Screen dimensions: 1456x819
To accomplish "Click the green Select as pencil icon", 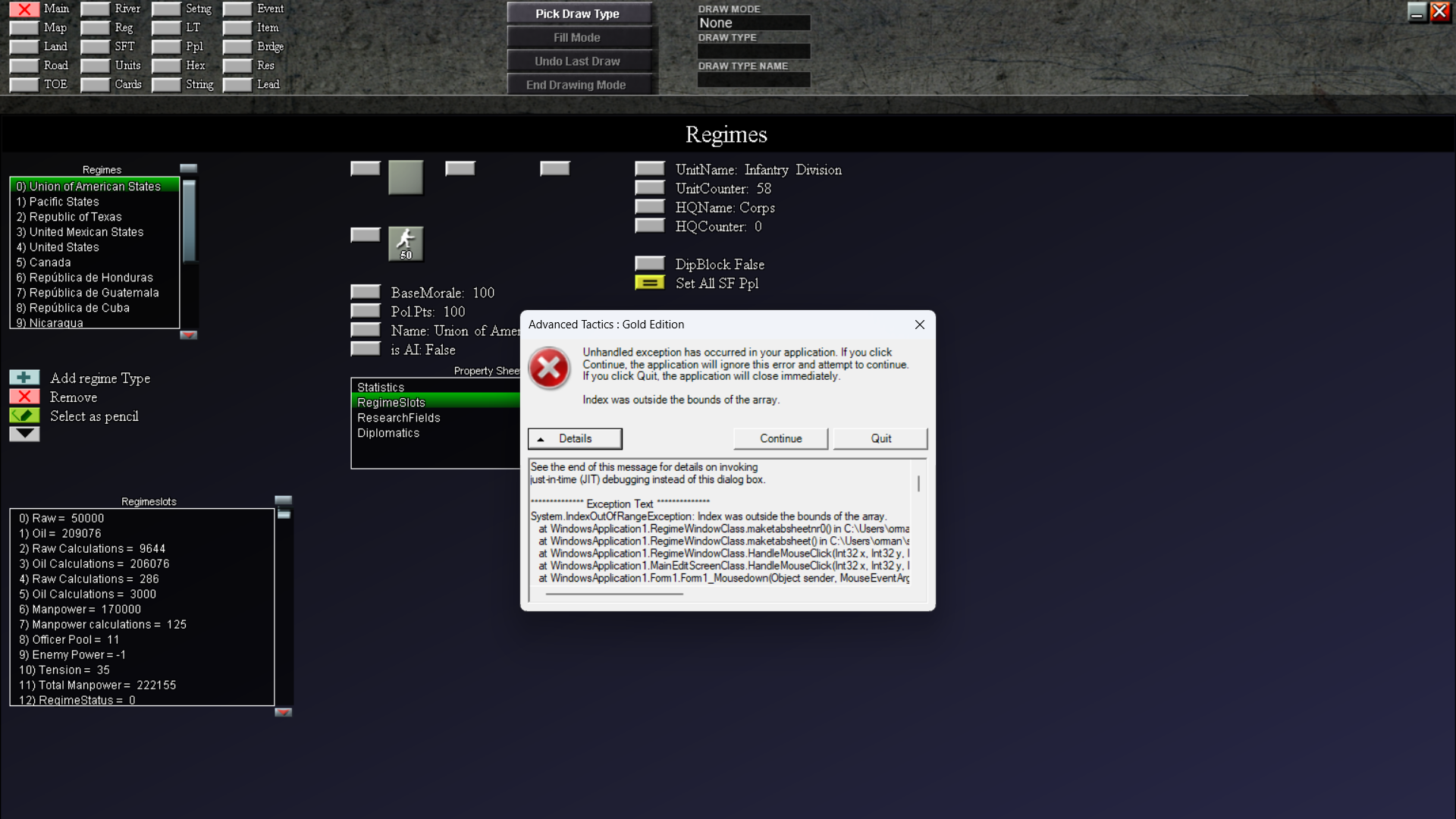I will coord(24,416).
